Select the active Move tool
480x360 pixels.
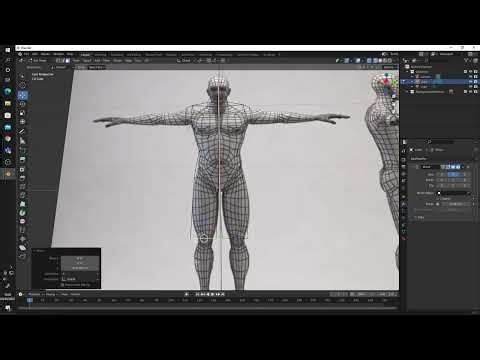coord(22,95)
